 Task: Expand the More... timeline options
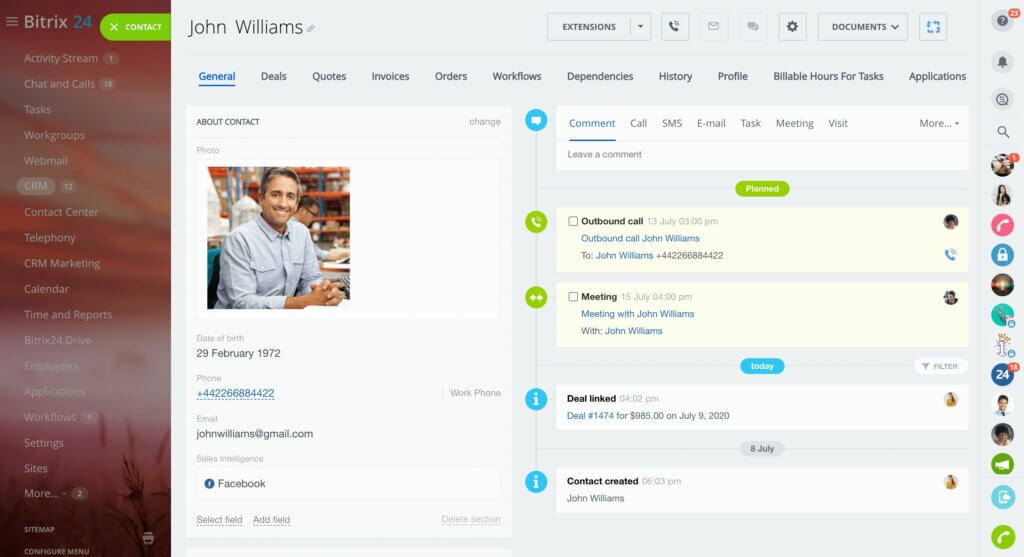coord(938,123)
